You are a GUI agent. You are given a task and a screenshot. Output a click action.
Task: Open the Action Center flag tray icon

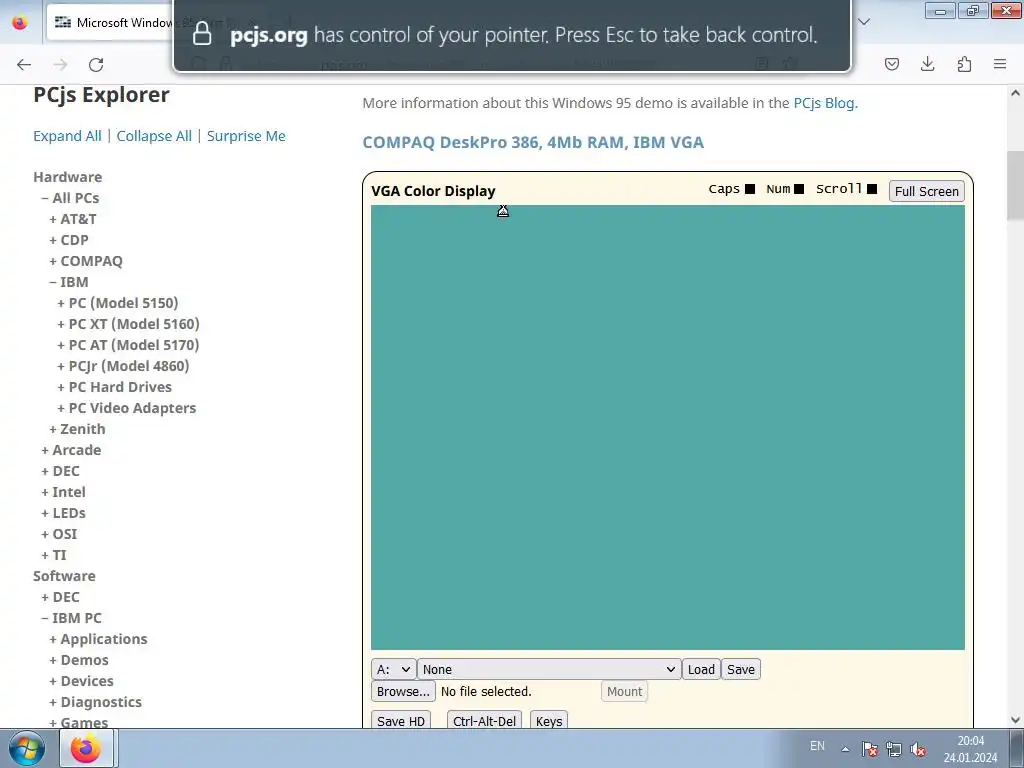click(869, 749)
